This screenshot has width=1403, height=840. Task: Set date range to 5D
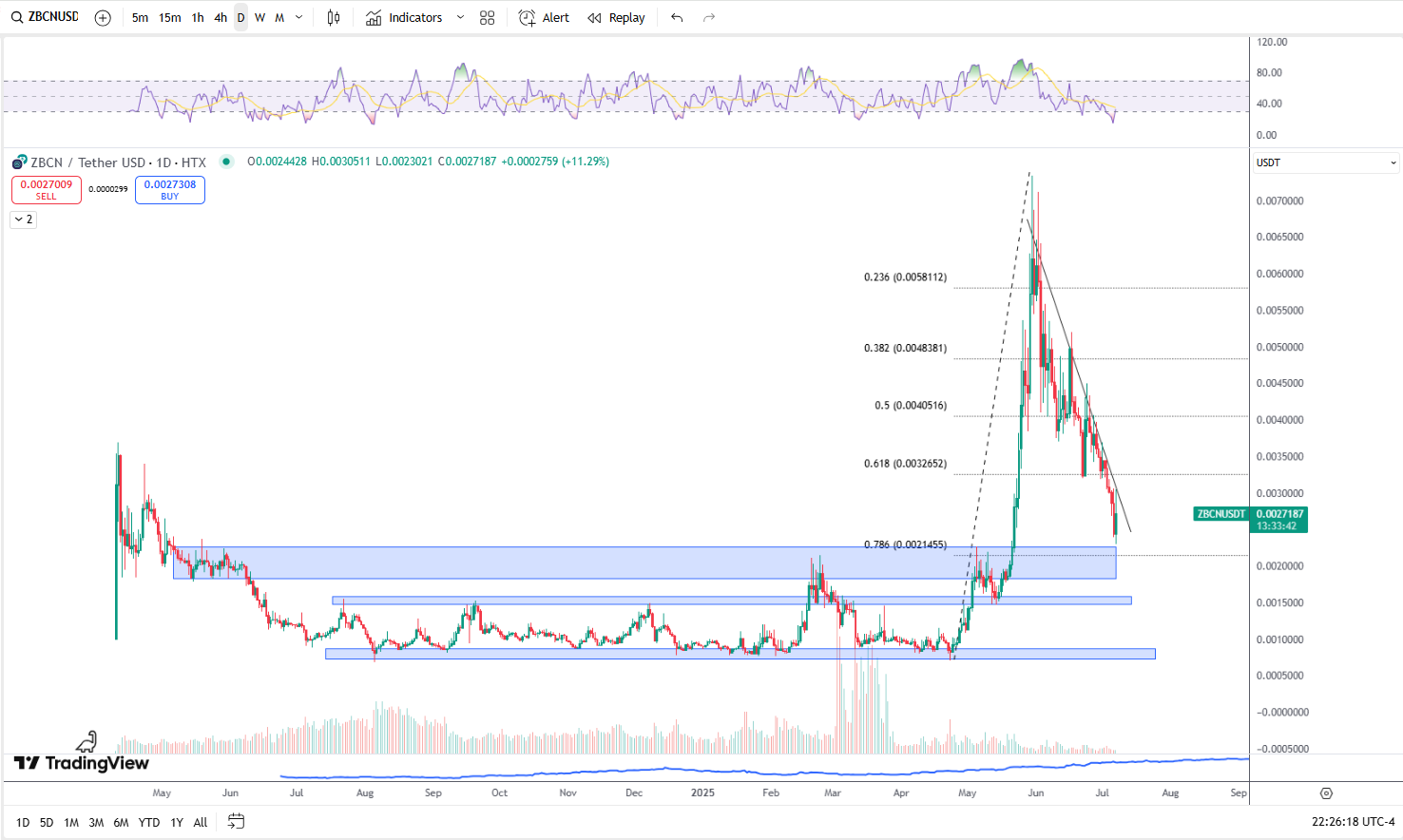point(47,823)
